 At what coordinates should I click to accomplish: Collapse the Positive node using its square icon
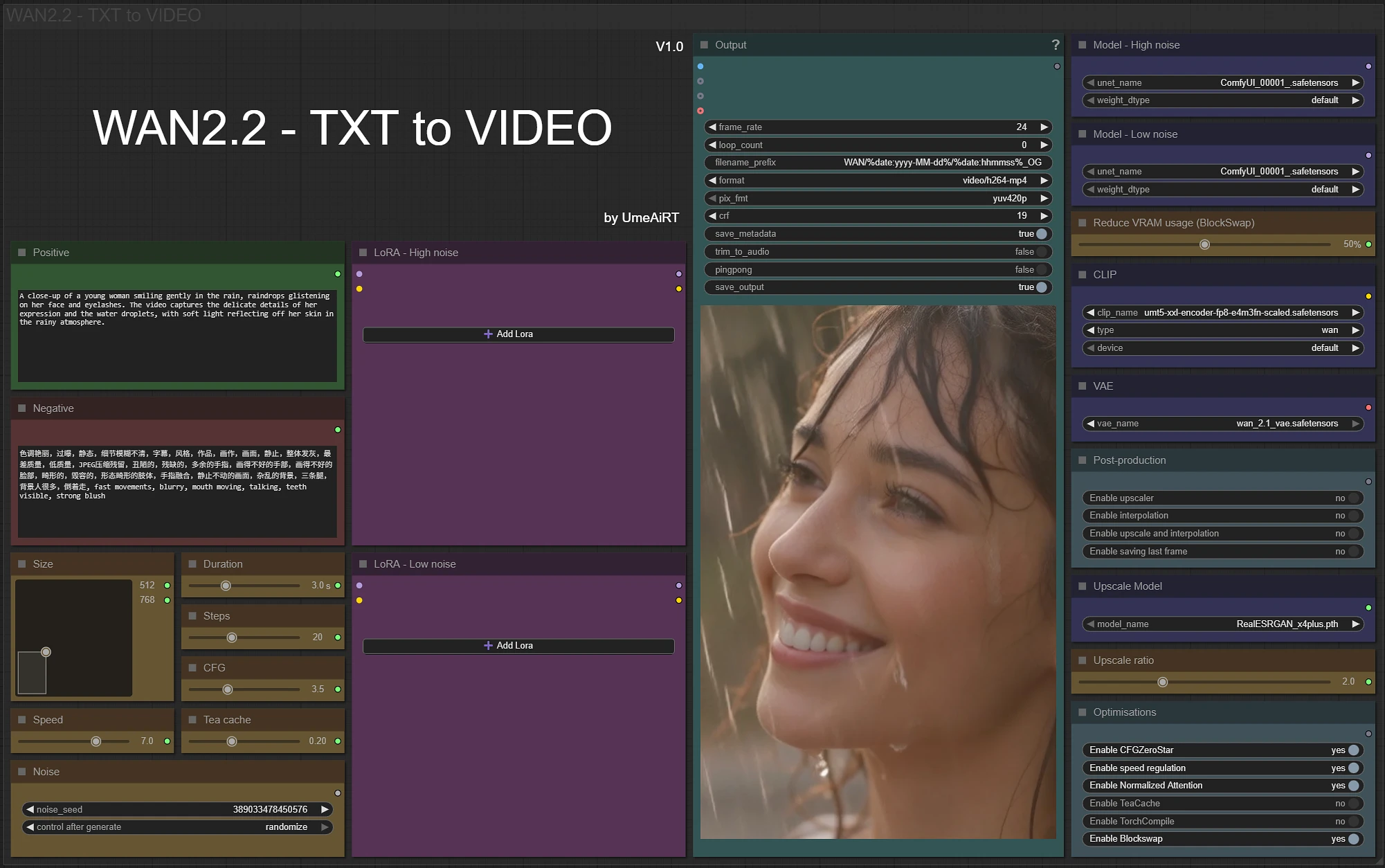(x=21, y=253)
